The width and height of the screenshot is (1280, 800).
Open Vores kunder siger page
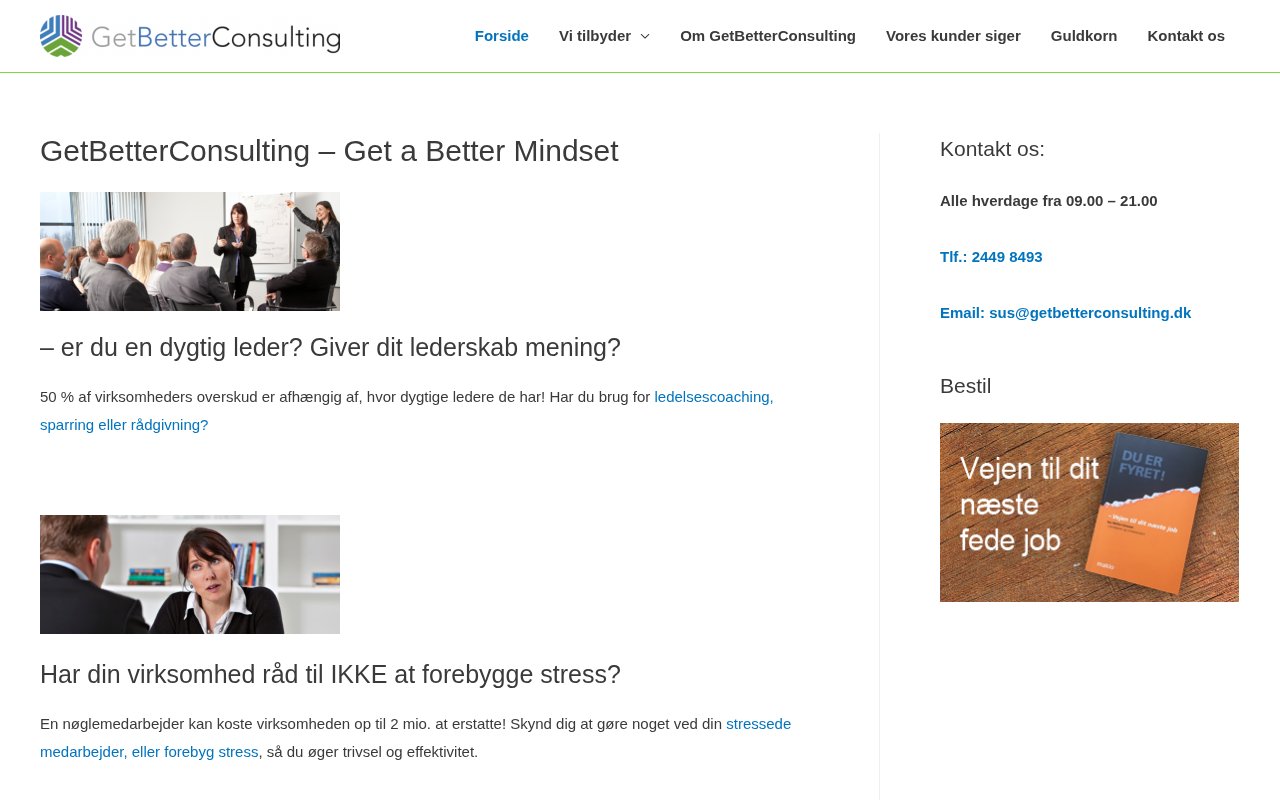[x=953, y=36]
